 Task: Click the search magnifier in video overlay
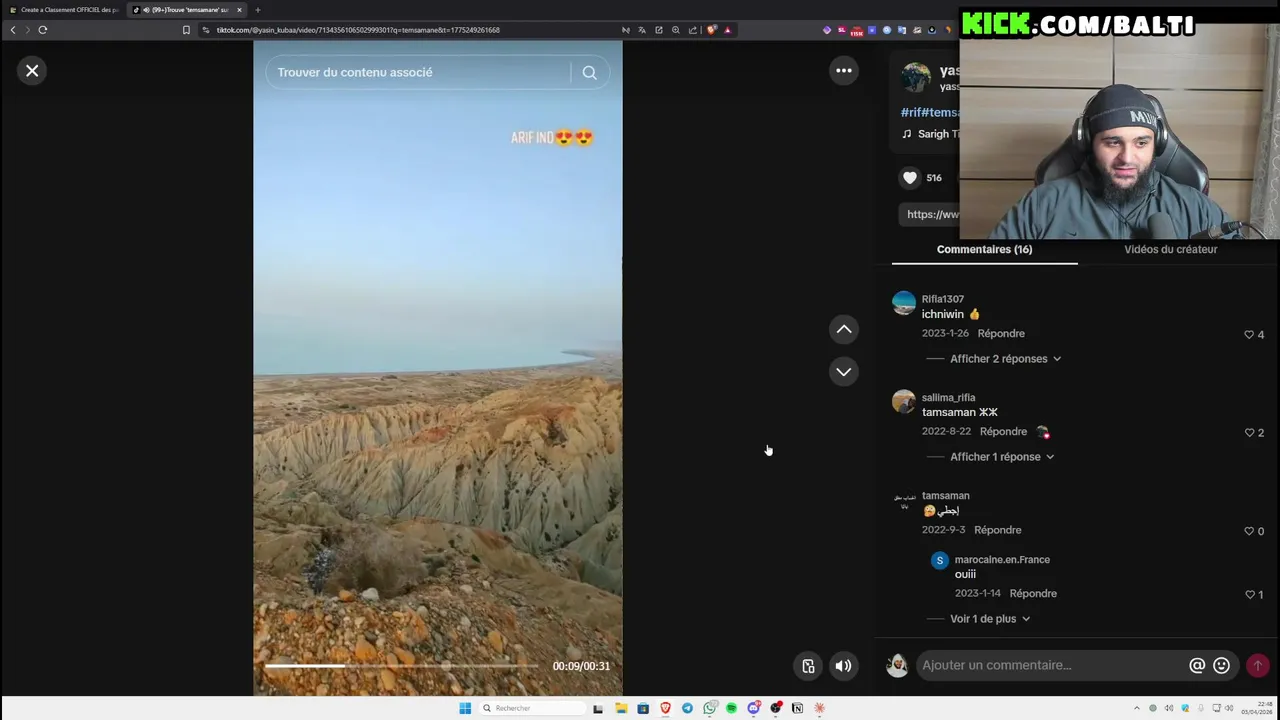point(589,72)
